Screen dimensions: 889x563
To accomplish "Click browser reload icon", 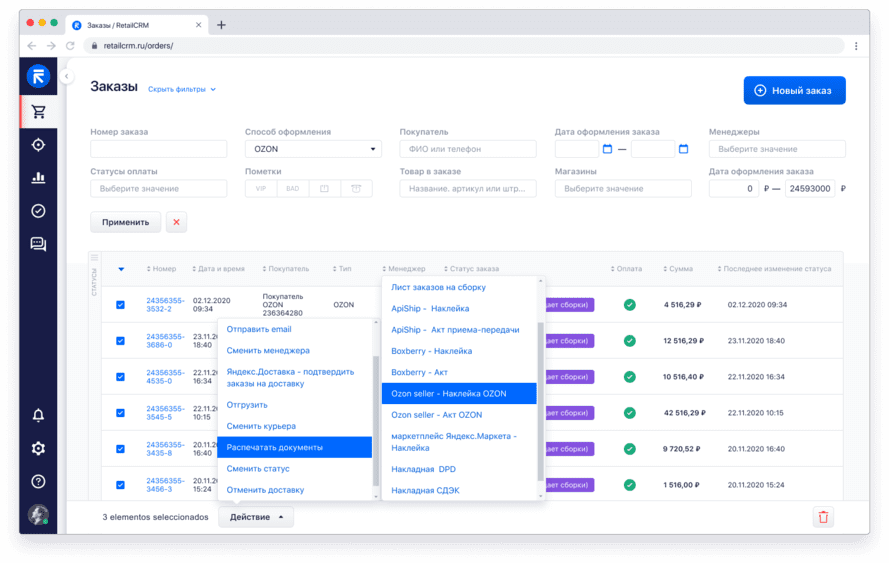I will (70, 46).
